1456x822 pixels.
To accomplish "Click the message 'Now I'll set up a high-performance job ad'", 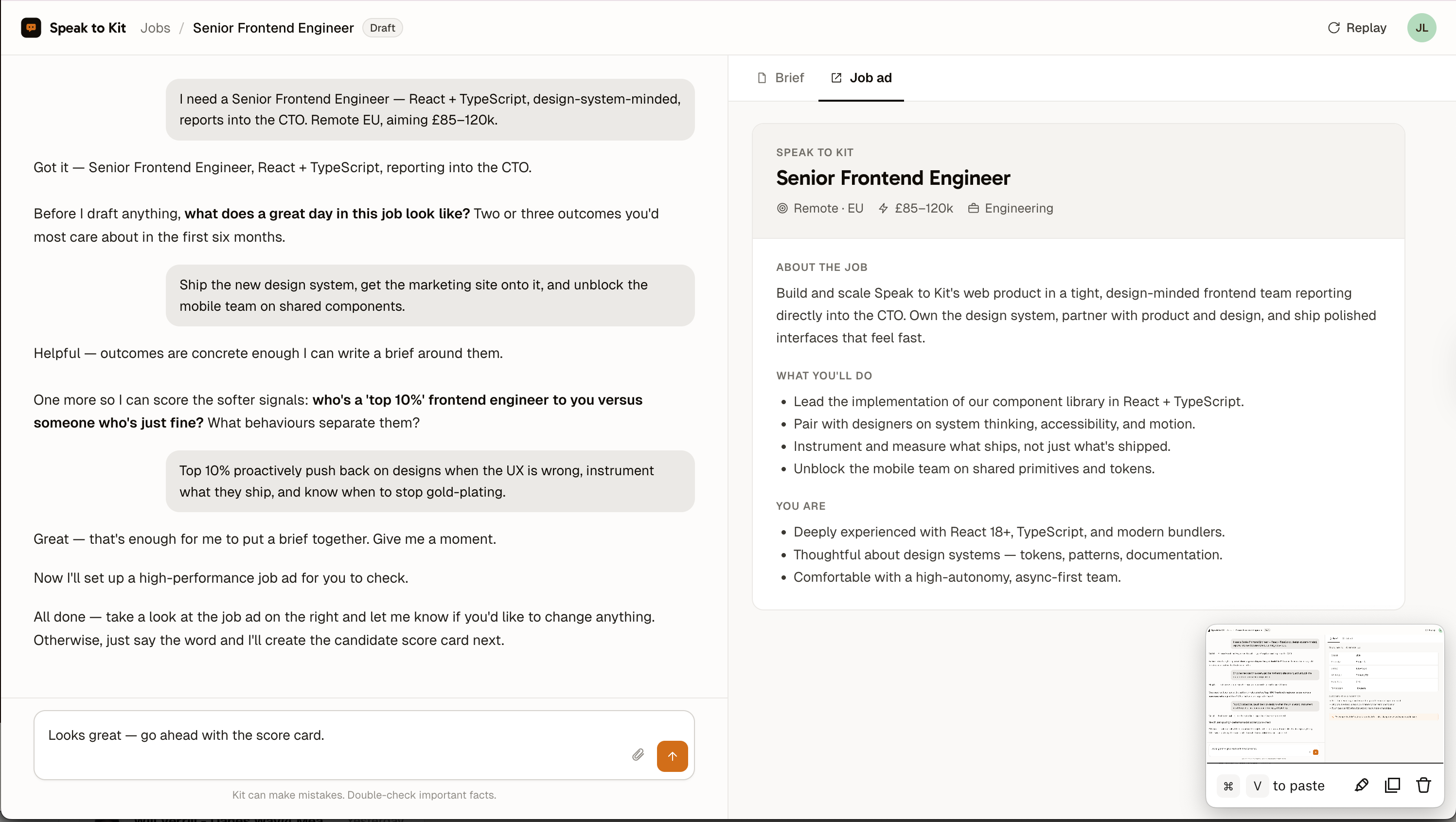I will (x=221, y=578).
